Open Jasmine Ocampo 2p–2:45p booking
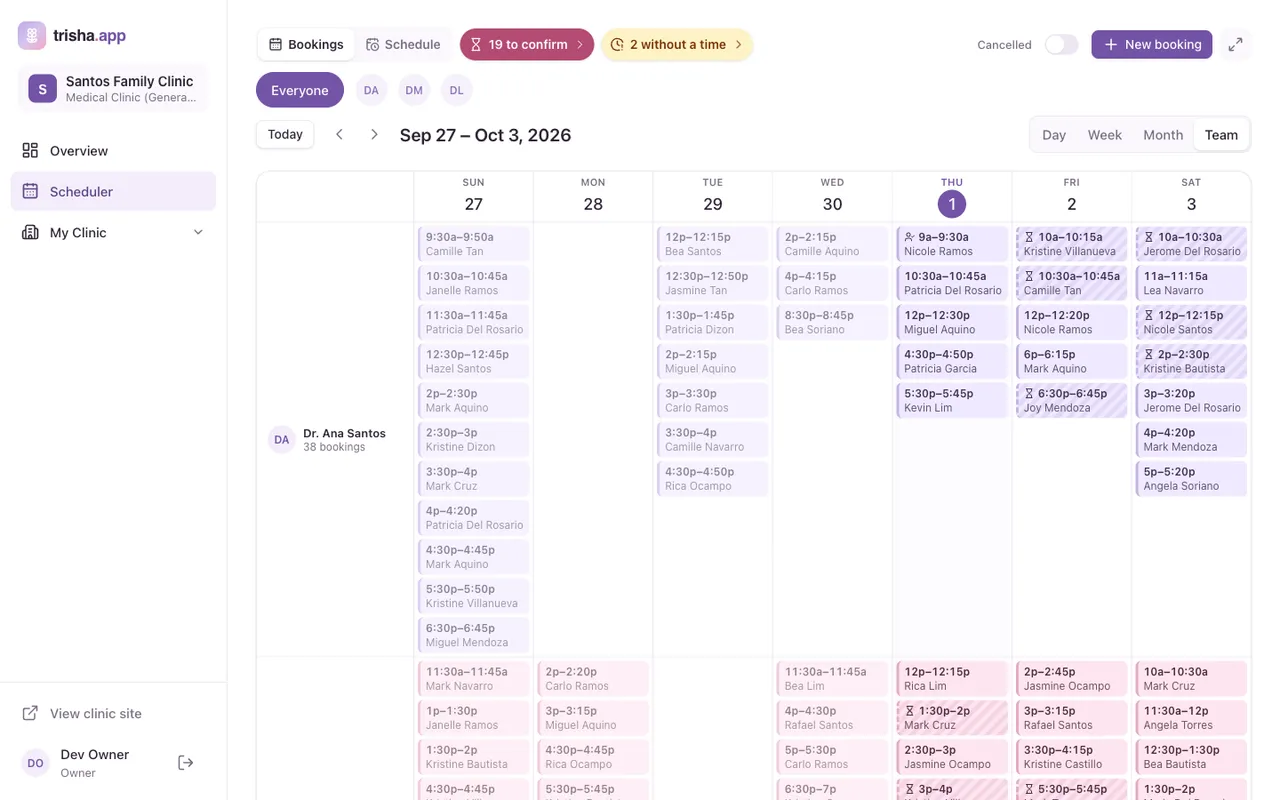Viewport: 1280px width, 800px height. (1072, 679)
